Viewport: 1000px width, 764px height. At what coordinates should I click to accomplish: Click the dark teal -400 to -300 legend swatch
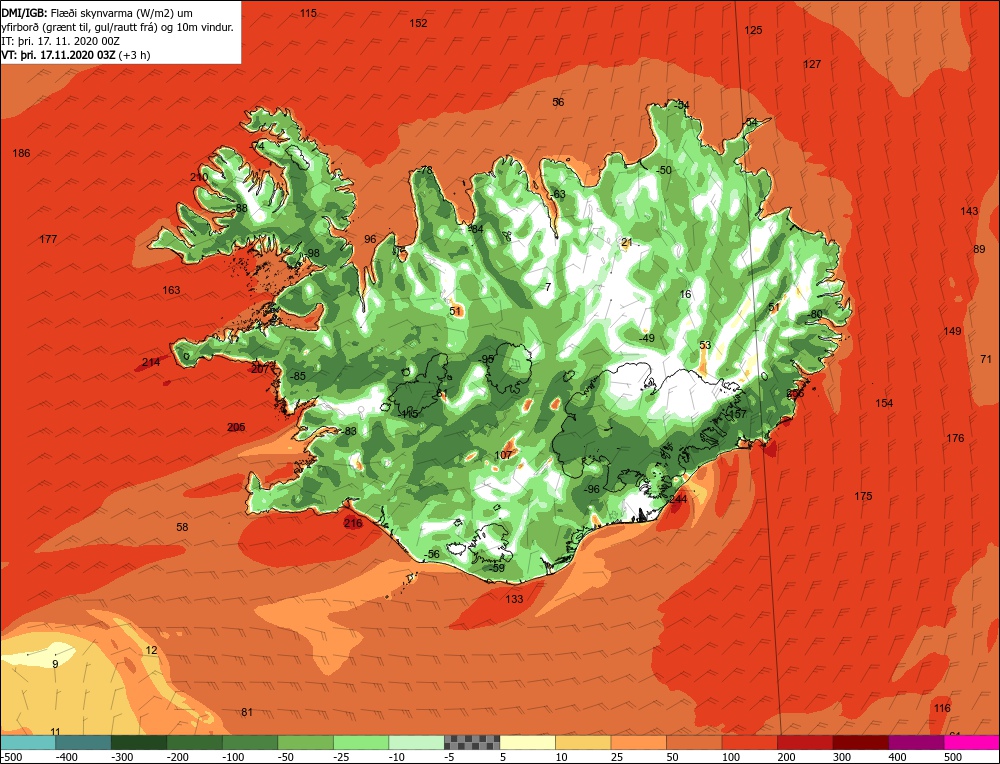coord(83,742)
